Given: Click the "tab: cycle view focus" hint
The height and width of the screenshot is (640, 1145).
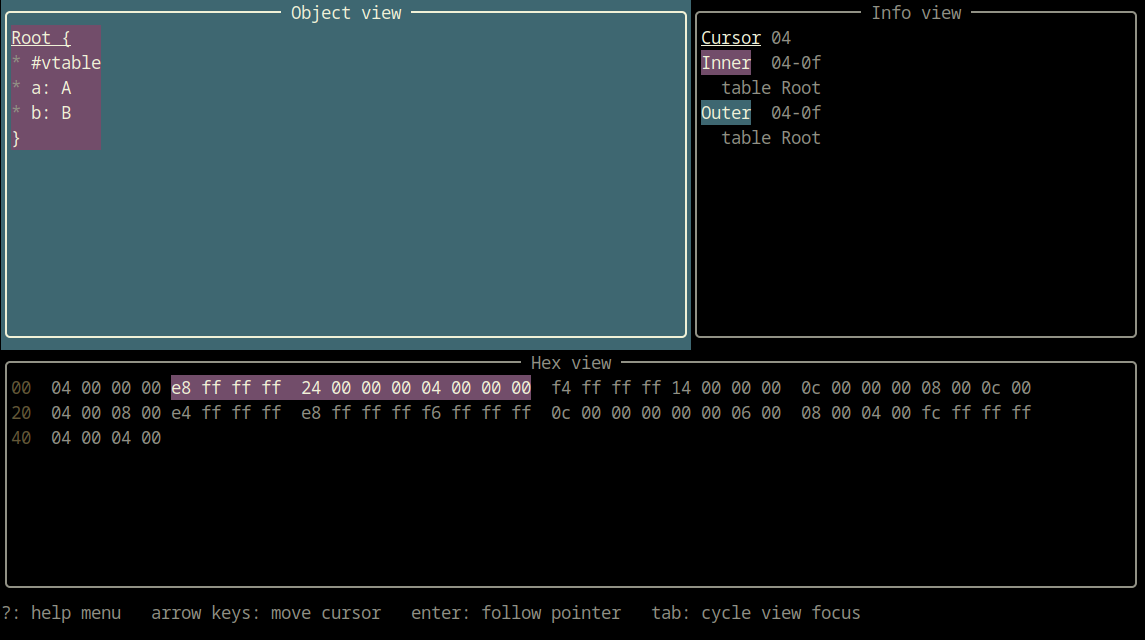Looking at the screenshot, I should 756,613.
